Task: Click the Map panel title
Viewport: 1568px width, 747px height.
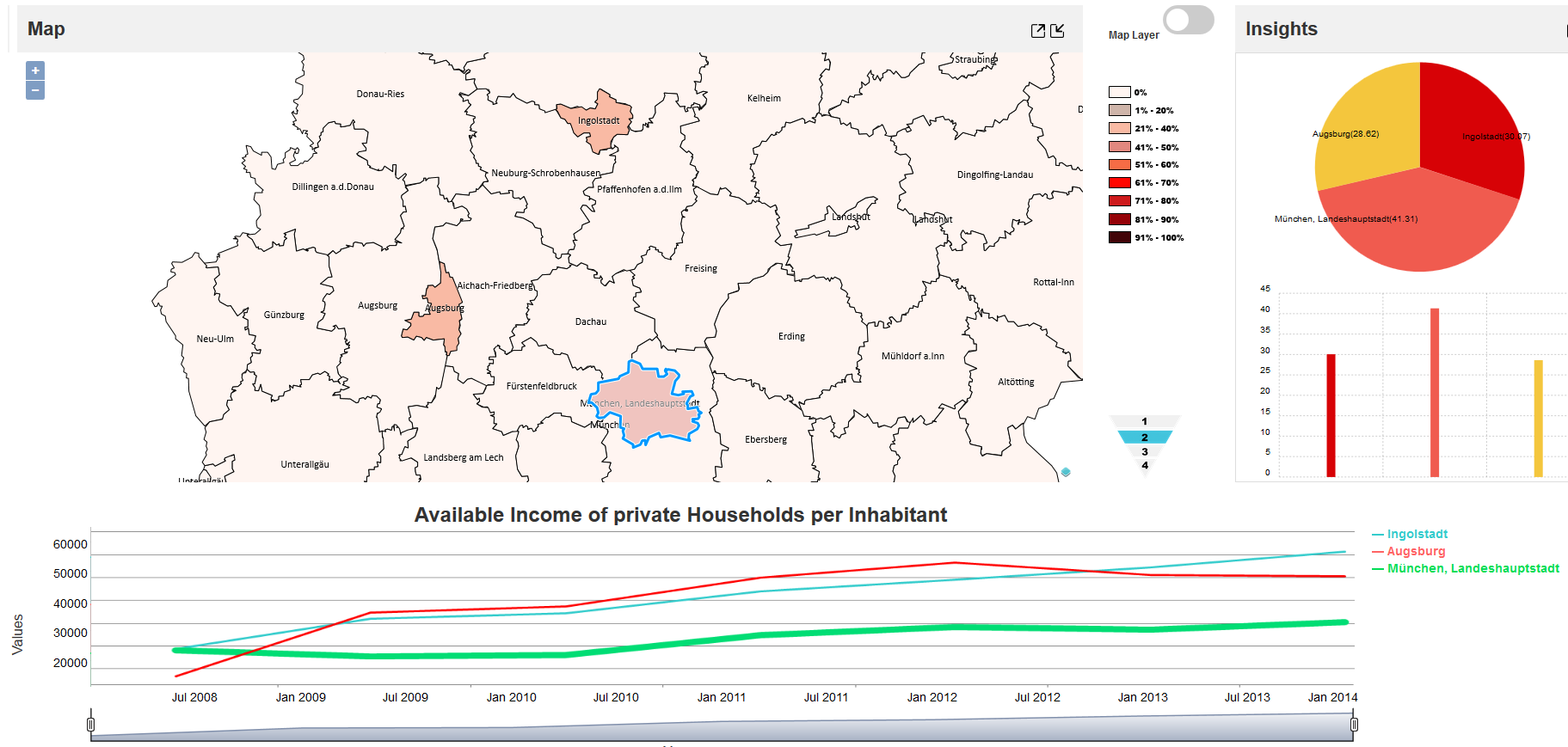Action: point(46,29)
